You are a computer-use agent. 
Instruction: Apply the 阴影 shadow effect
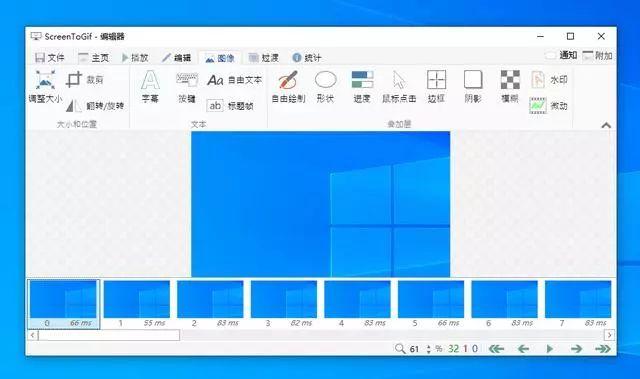tap(473, 86)
